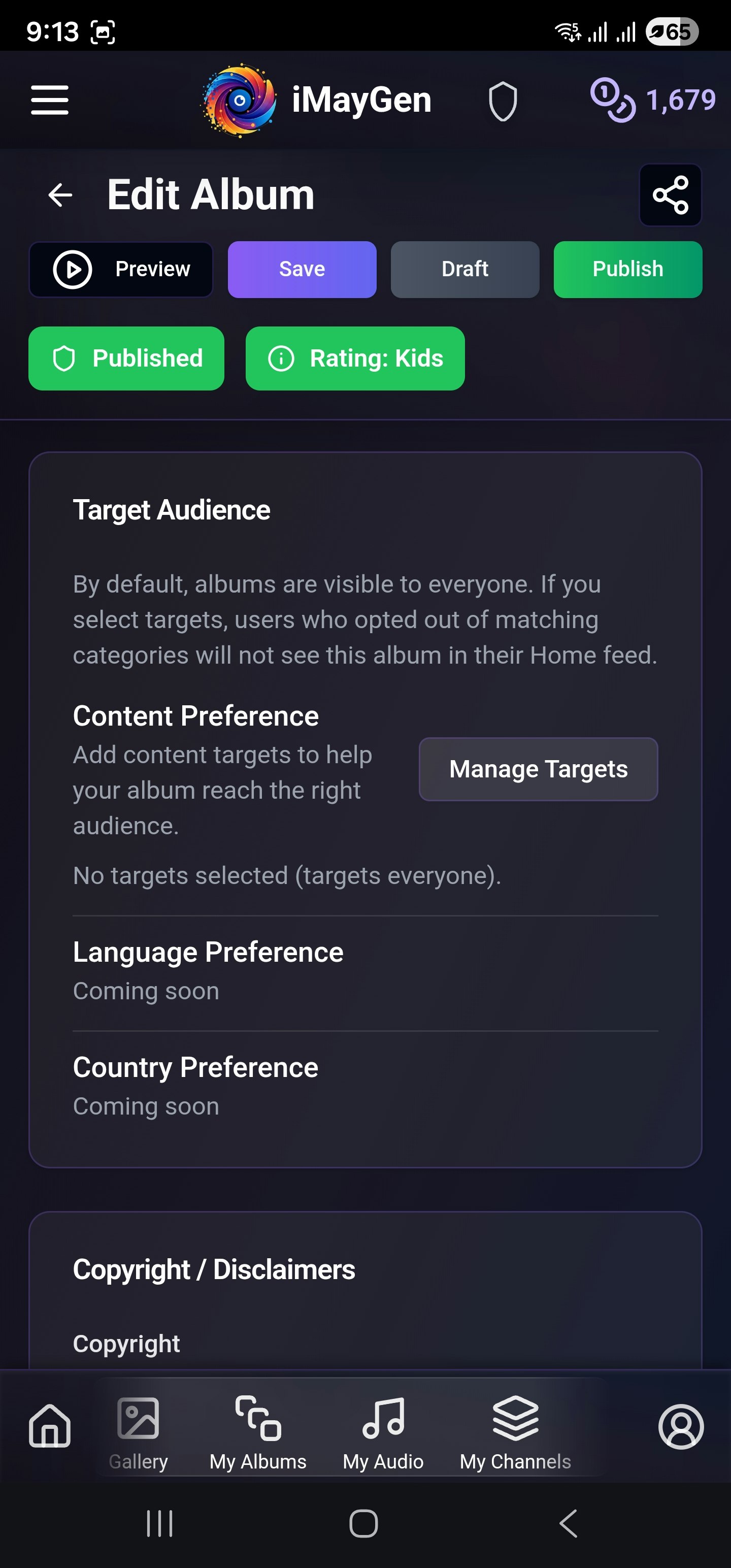731x1568 pixels.
Task: Go to the Home tab icon
Action: (x=50, y=1425)
